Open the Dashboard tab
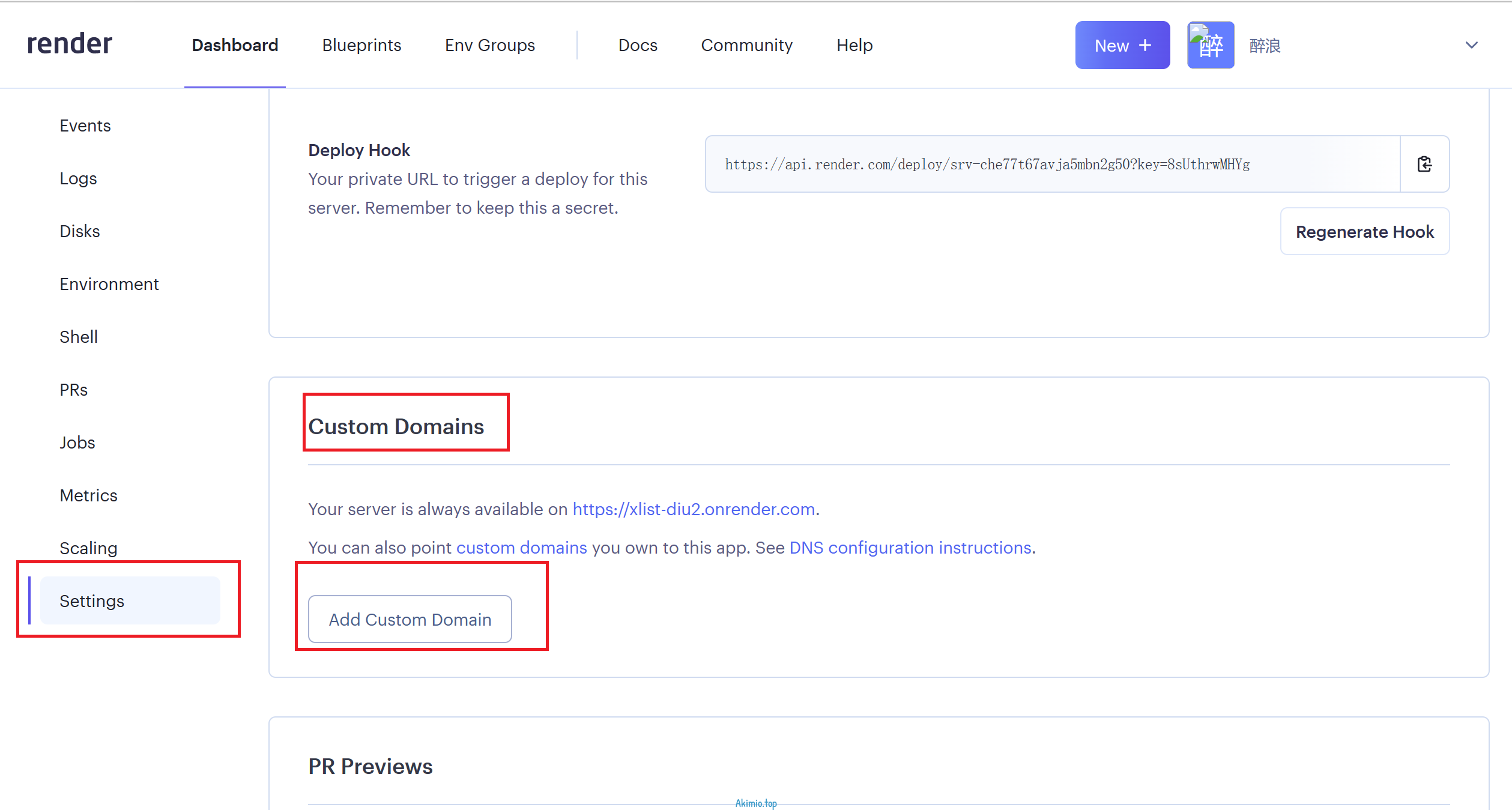This screenshot has width=1512, height=810. point(235,45)
